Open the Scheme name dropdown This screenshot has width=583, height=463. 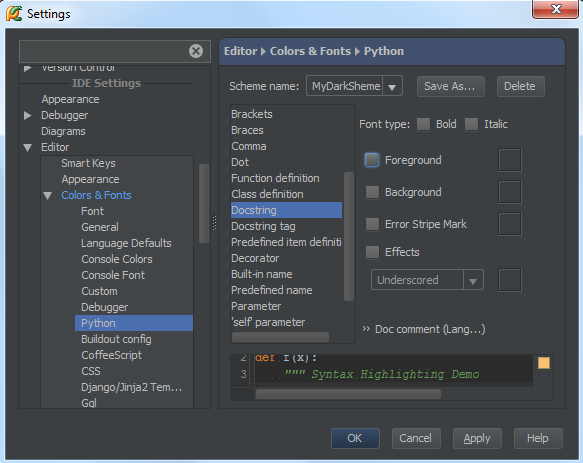392,86
